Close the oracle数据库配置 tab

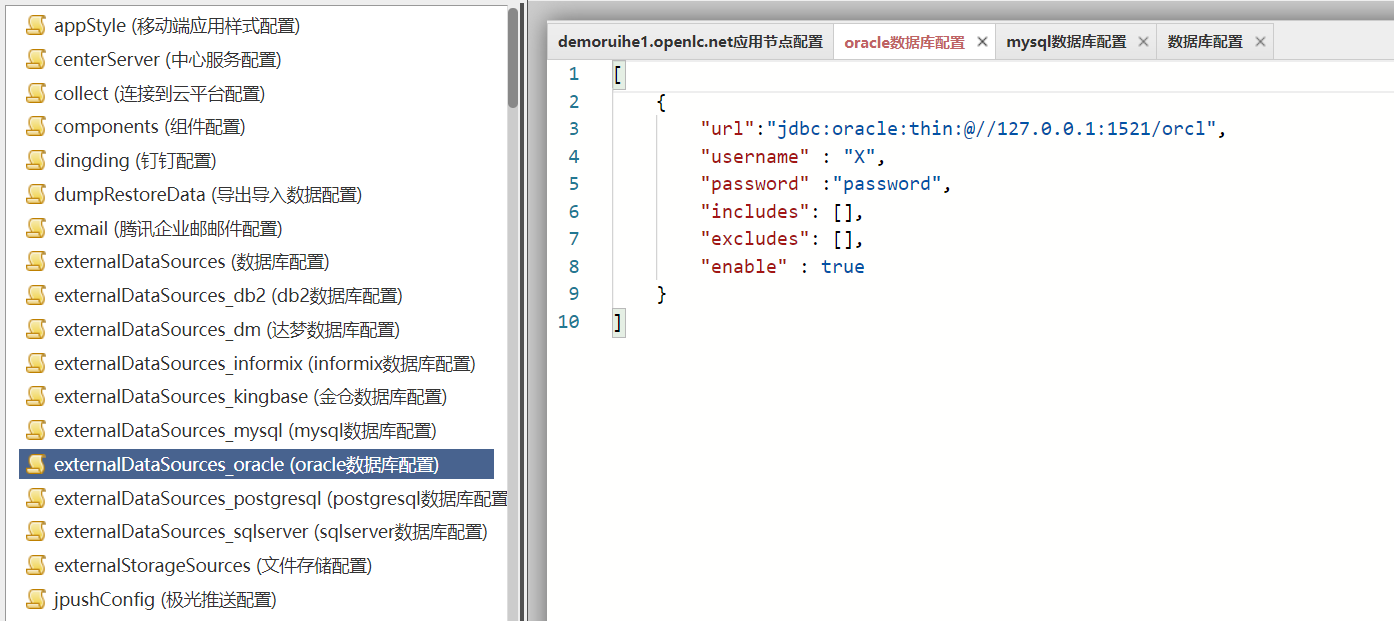[x=982, y=42]
